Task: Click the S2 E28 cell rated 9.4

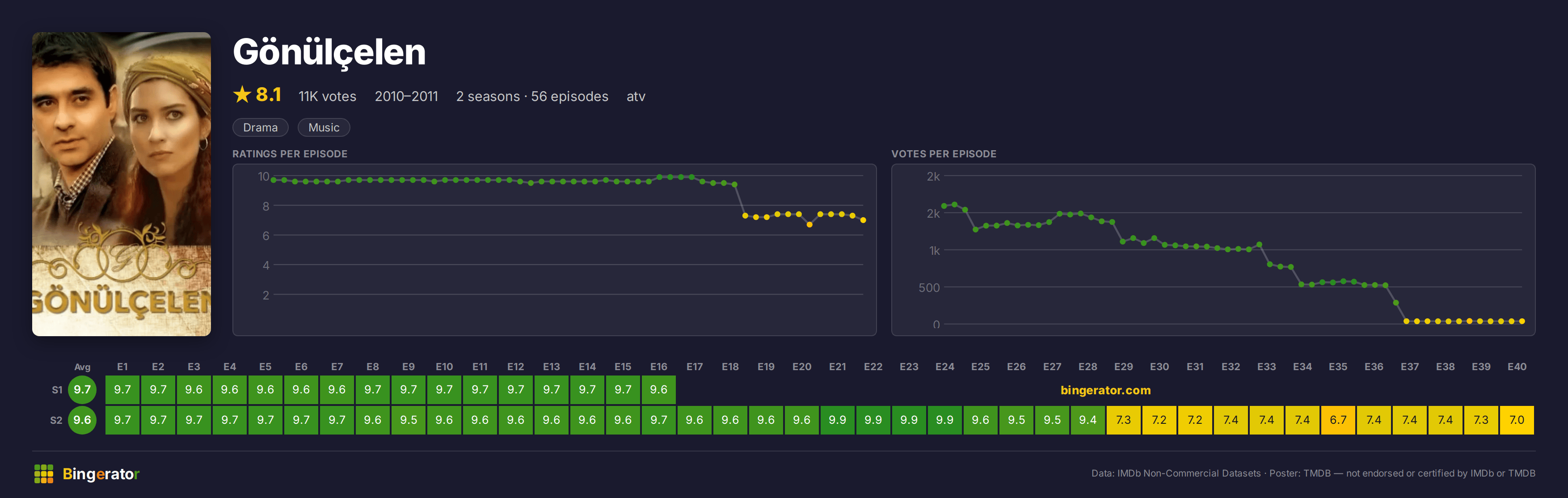Action: 1088,420
